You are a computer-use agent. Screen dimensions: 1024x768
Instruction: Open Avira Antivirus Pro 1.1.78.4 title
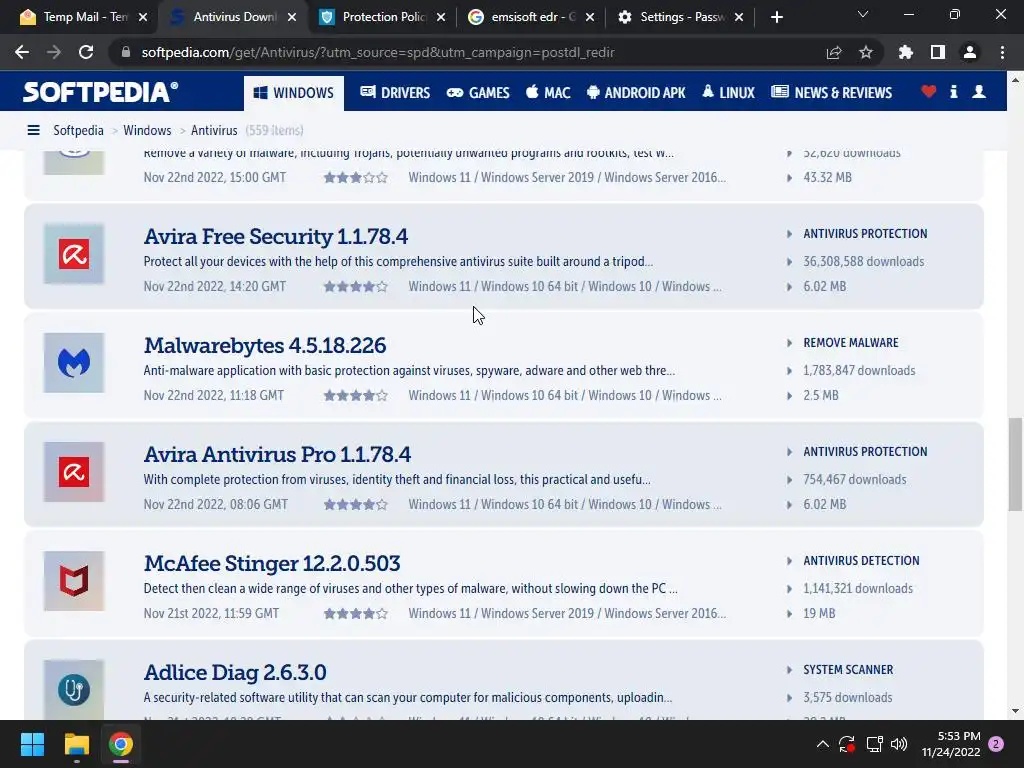click(277, 455)
